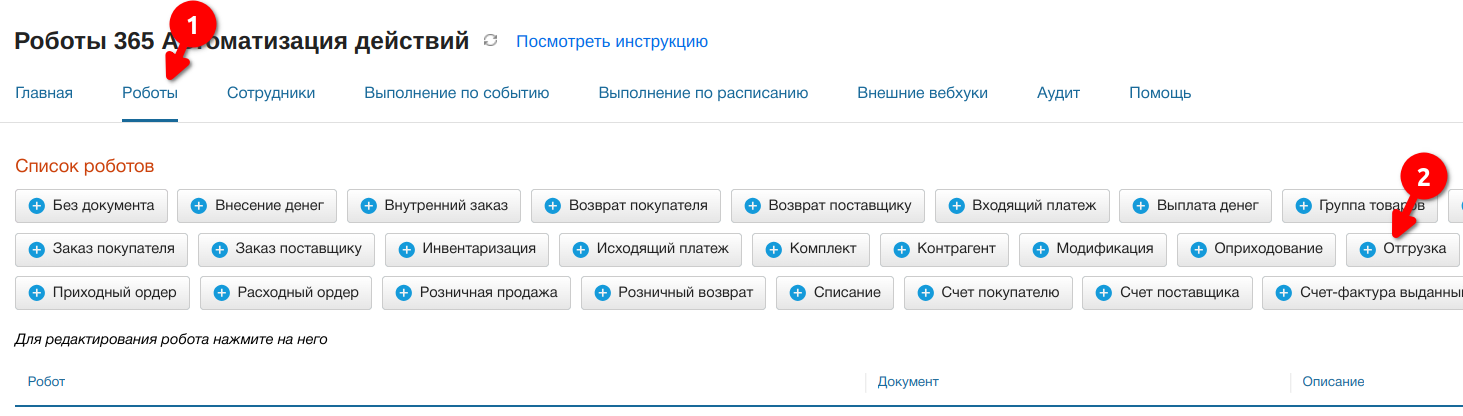
Task: Switch to Выполнение по расписанию tab
Action: coord(703,93)
